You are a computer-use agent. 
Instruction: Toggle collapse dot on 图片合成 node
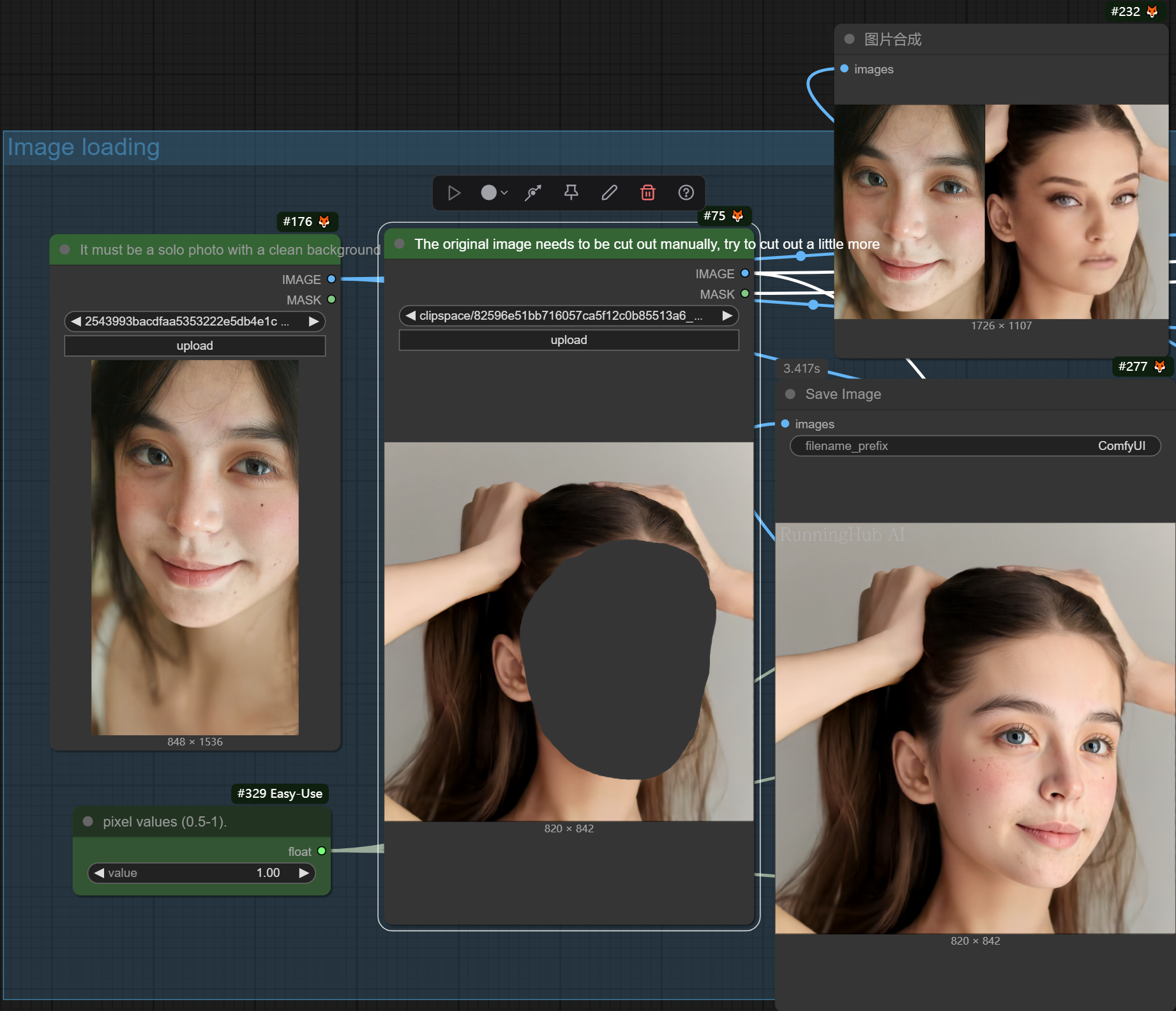849,39
